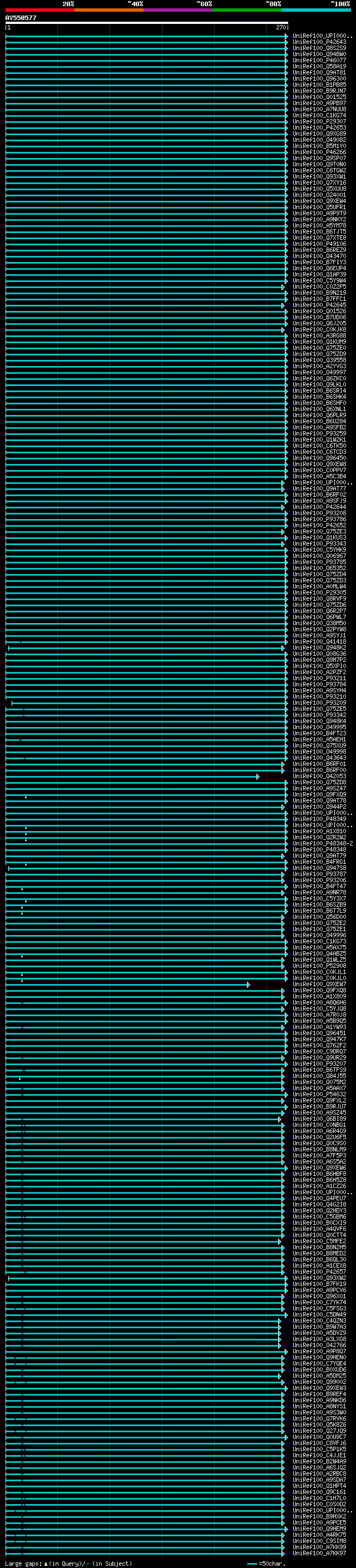
Task: Select hit label UniRef100_Q1KUS3
Action: pyautogui.click(x=319, y=537)
